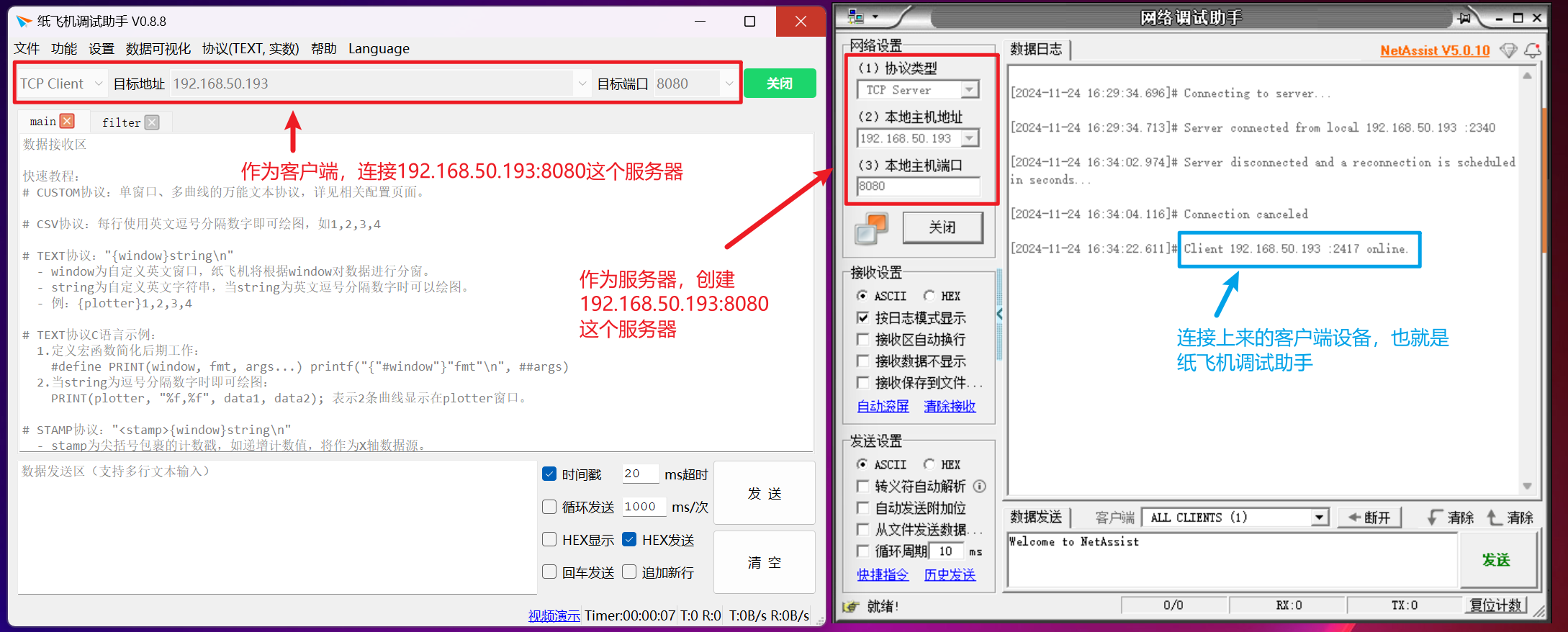Enable 循环周期 checkbox in NetAssist
1568x632 pixels.
coord(862,551)
